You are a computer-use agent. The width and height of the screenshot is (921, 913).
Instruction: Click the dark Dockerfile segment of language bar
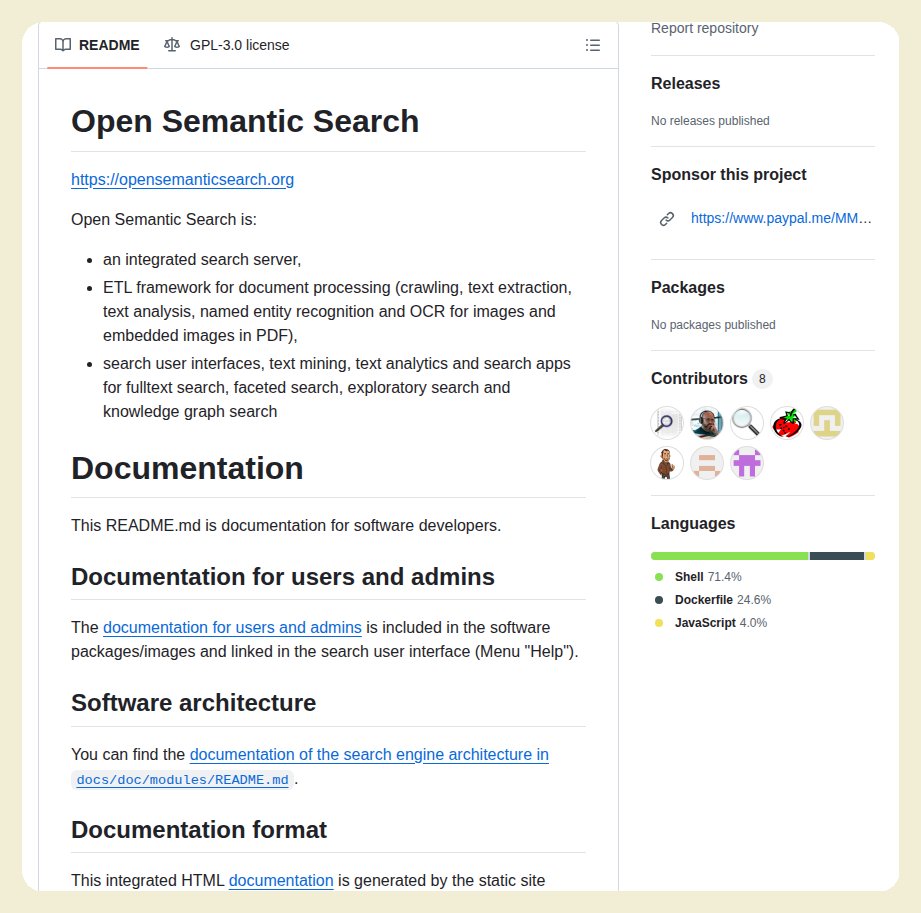point(836,556)
